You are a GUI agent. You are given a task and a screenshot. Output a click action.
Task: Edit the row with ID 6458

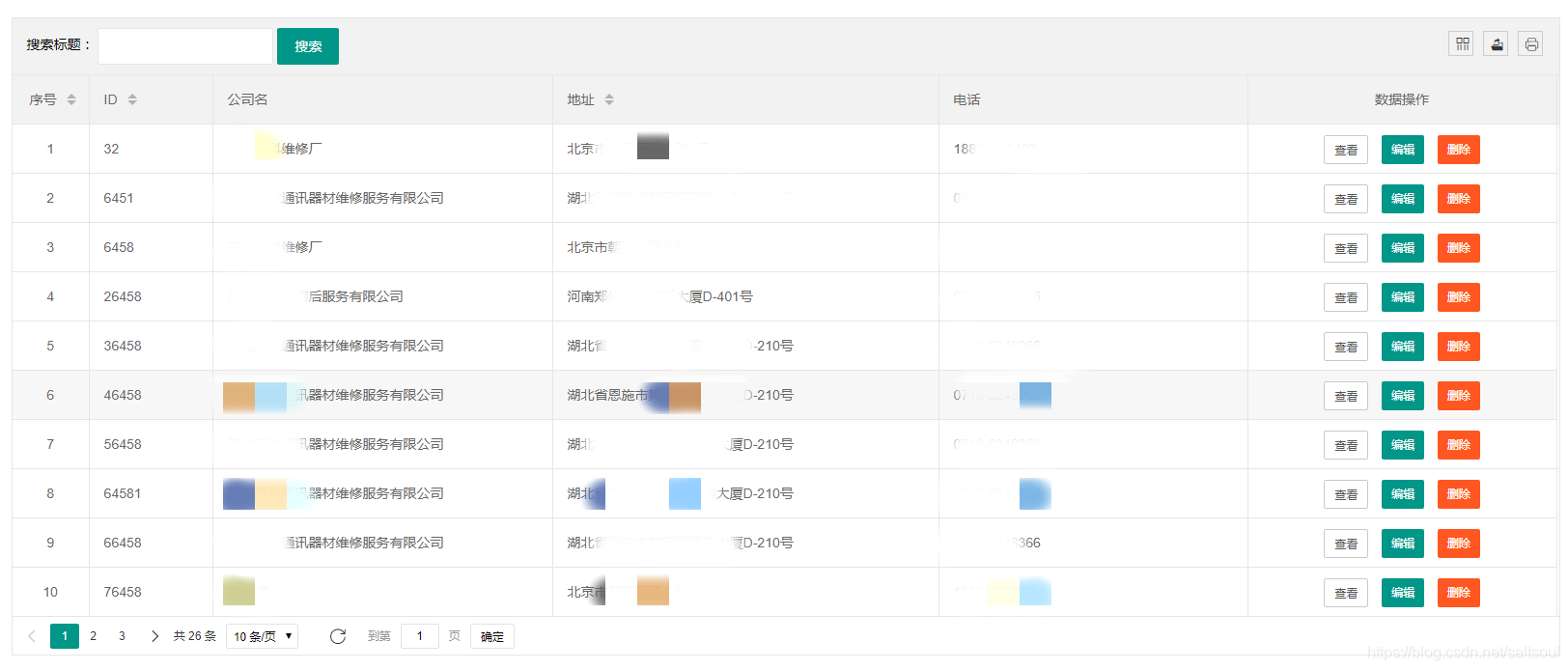point(1403,248)
